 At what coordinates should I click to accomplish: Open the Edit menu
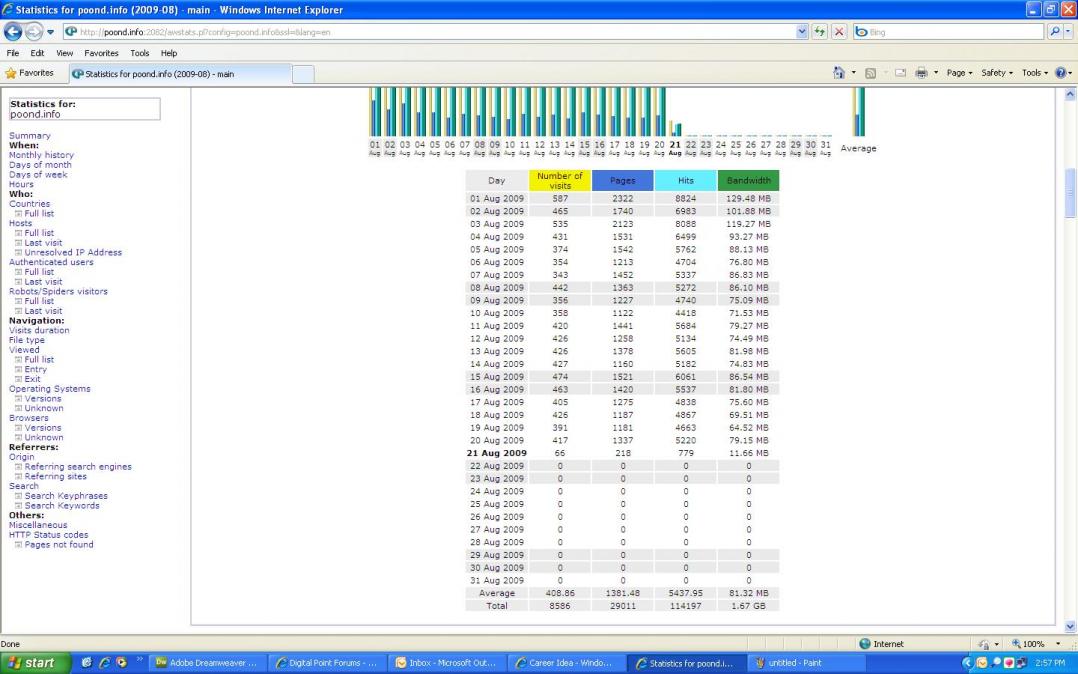[x=37, y=53]
